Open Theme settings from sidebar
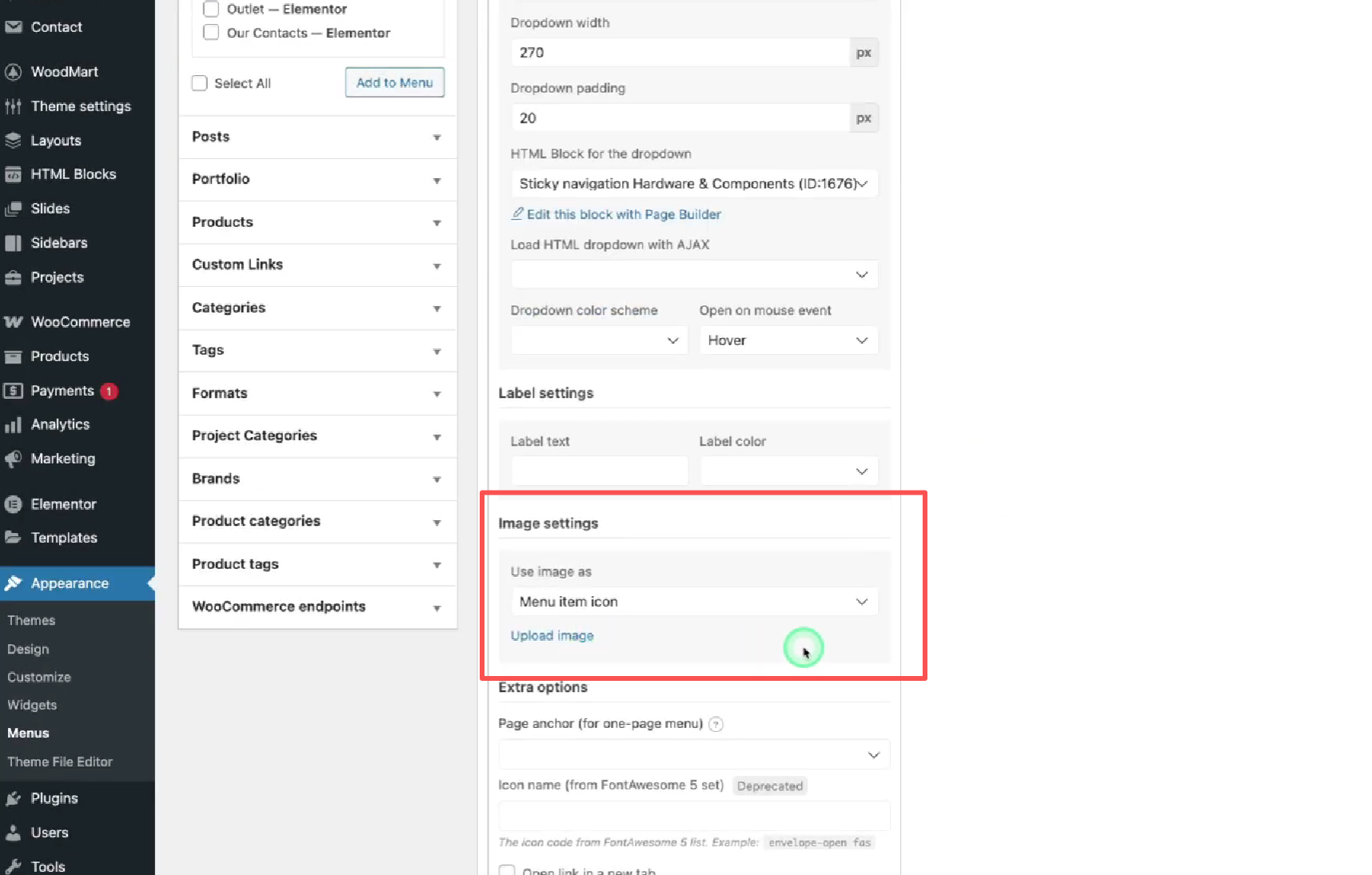 click(80, 105)
